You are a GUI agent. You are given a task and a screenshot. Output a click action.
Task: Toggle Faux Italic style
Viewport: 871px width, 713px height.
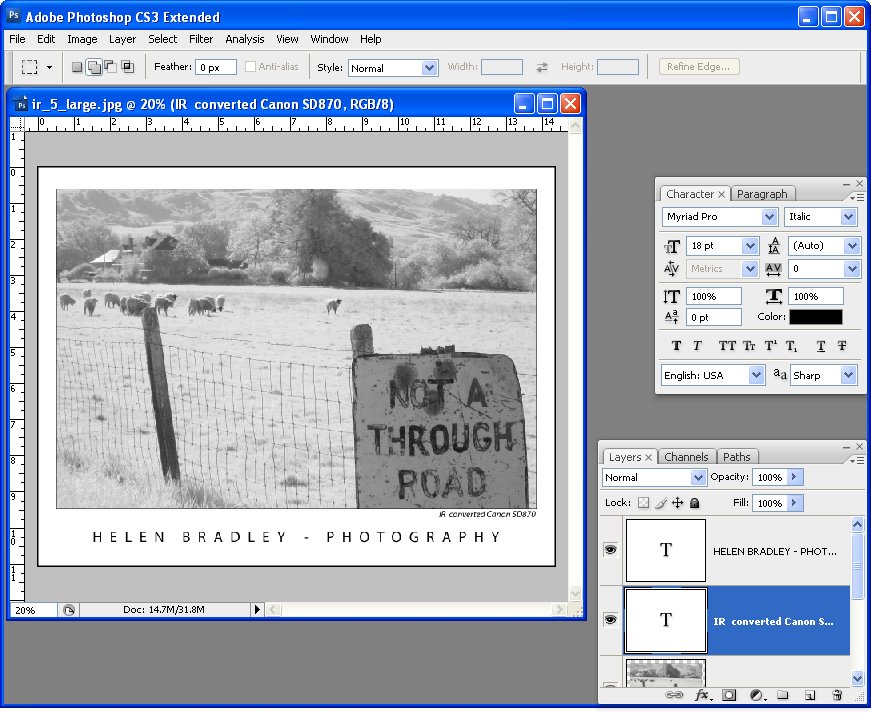(x=697, y=346)
